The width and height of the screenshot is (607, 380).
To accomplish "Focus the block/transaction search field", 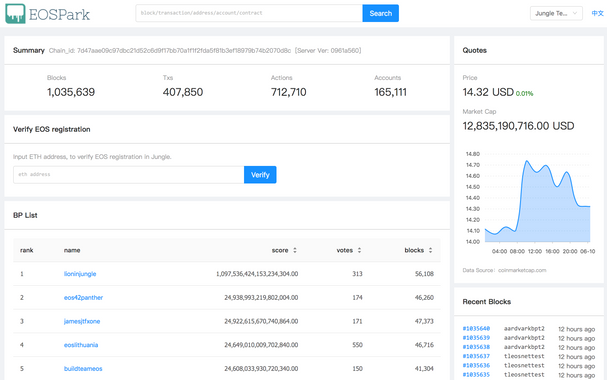I will pos(249,13).
